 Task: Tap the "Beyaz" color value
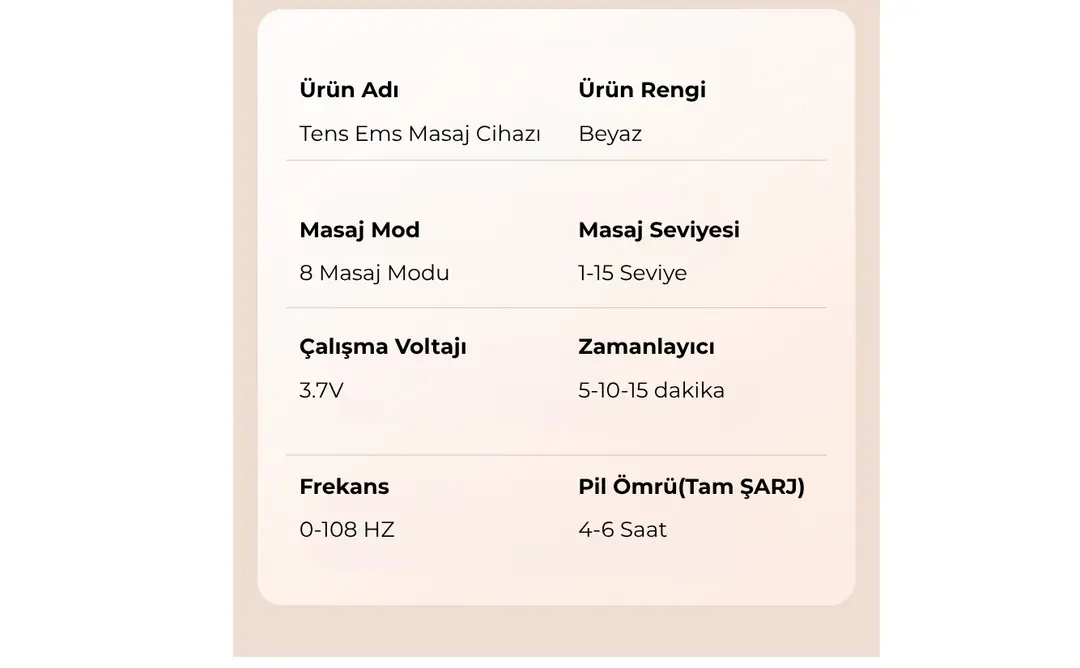(x=610, y=134)
